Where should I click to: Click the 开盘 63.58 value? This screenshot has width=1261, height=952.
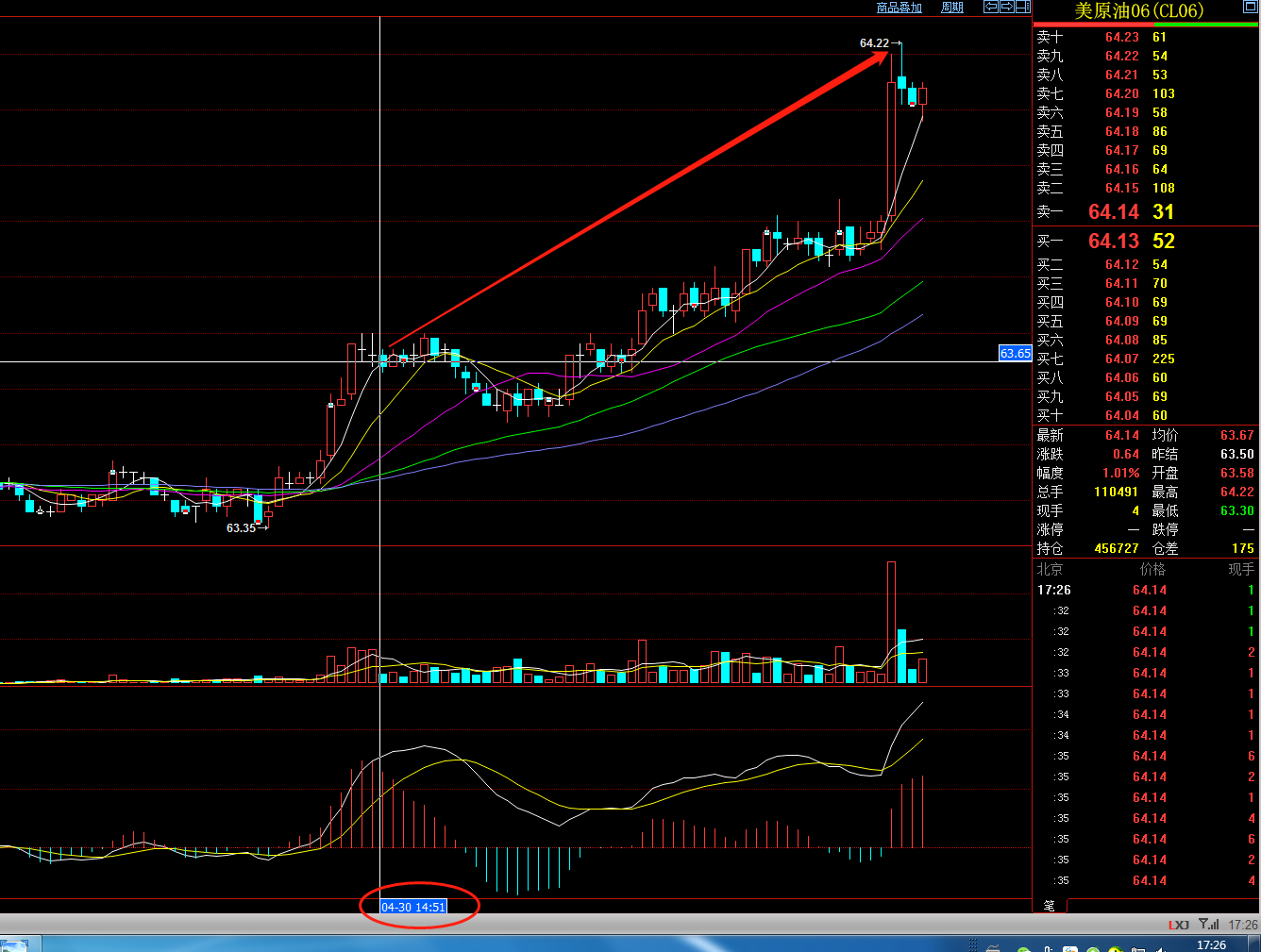tap(1236, 473)
